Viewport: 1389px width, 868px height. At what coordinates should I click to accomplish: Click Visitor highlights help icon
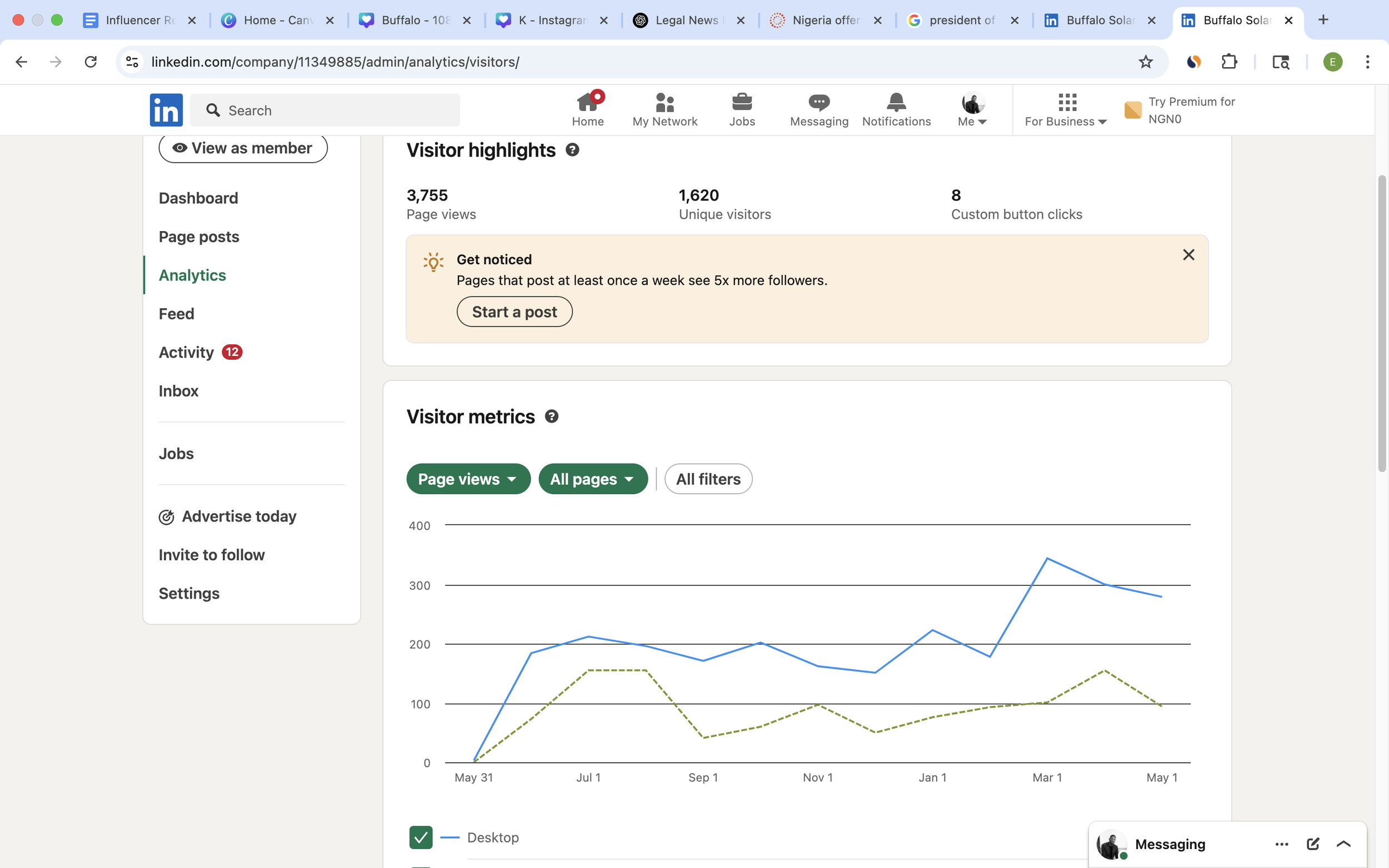click(x=572, y=150)
